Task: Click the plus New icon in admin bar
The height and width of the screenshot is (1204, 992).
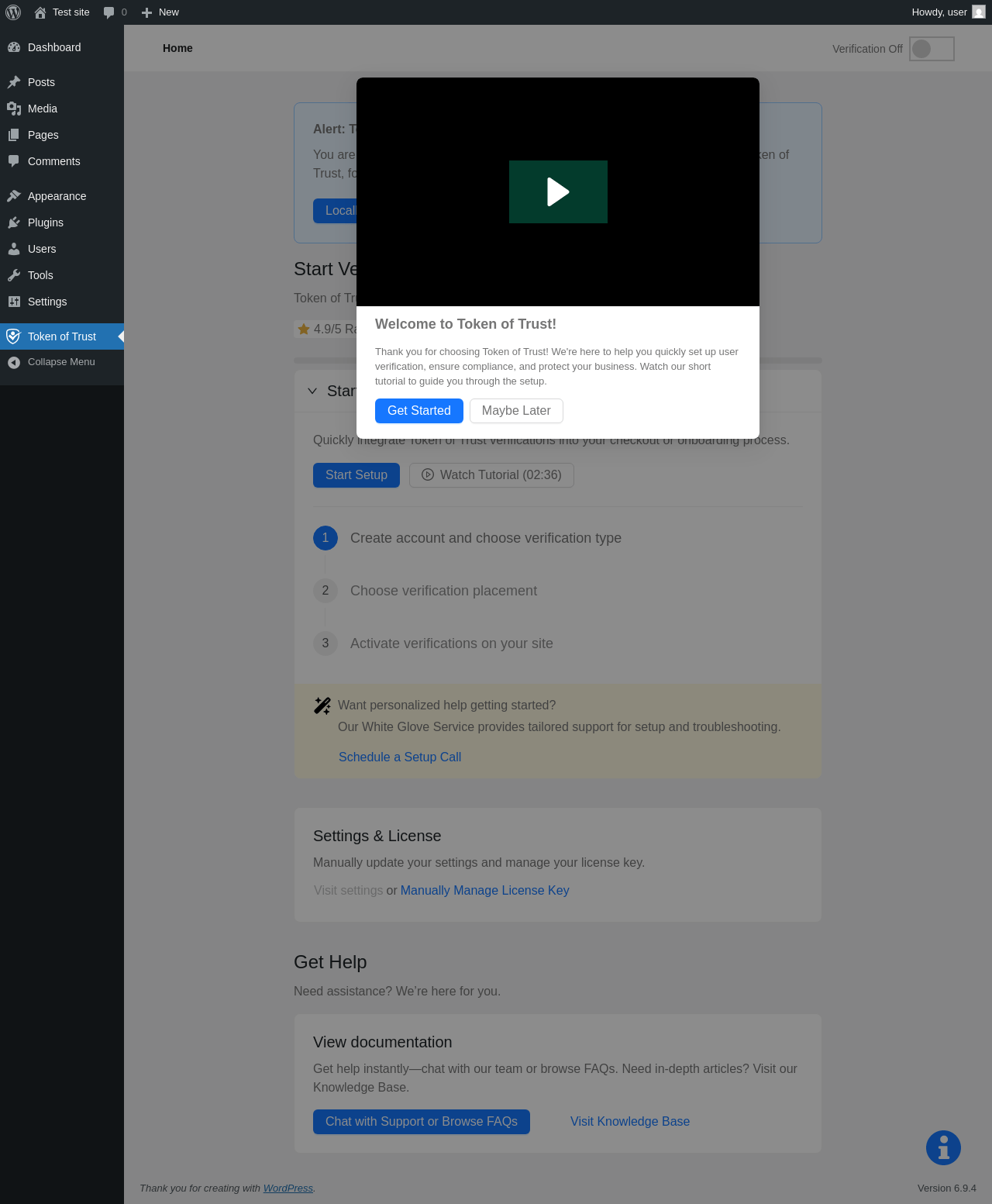Action: tap(146, 12)
